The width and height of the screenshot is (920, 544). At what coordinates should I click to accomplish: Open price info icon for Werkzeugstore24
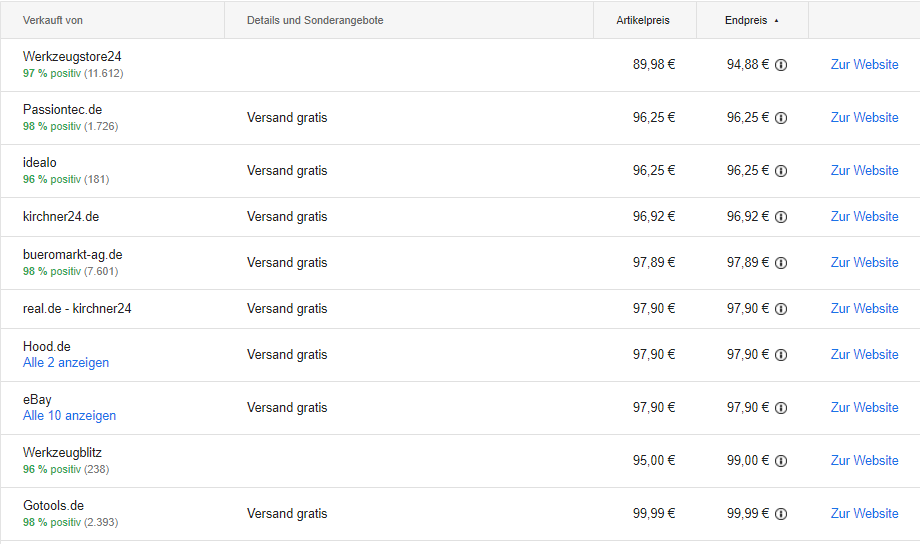click(781, 65)
